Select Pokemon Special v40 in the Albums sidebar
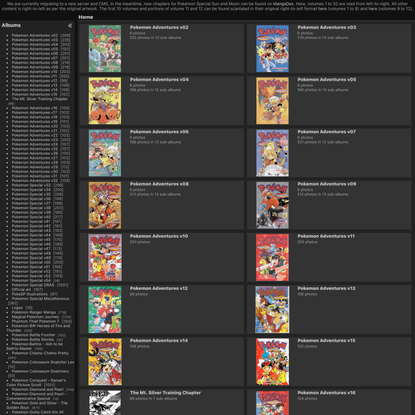 [31, 217]
